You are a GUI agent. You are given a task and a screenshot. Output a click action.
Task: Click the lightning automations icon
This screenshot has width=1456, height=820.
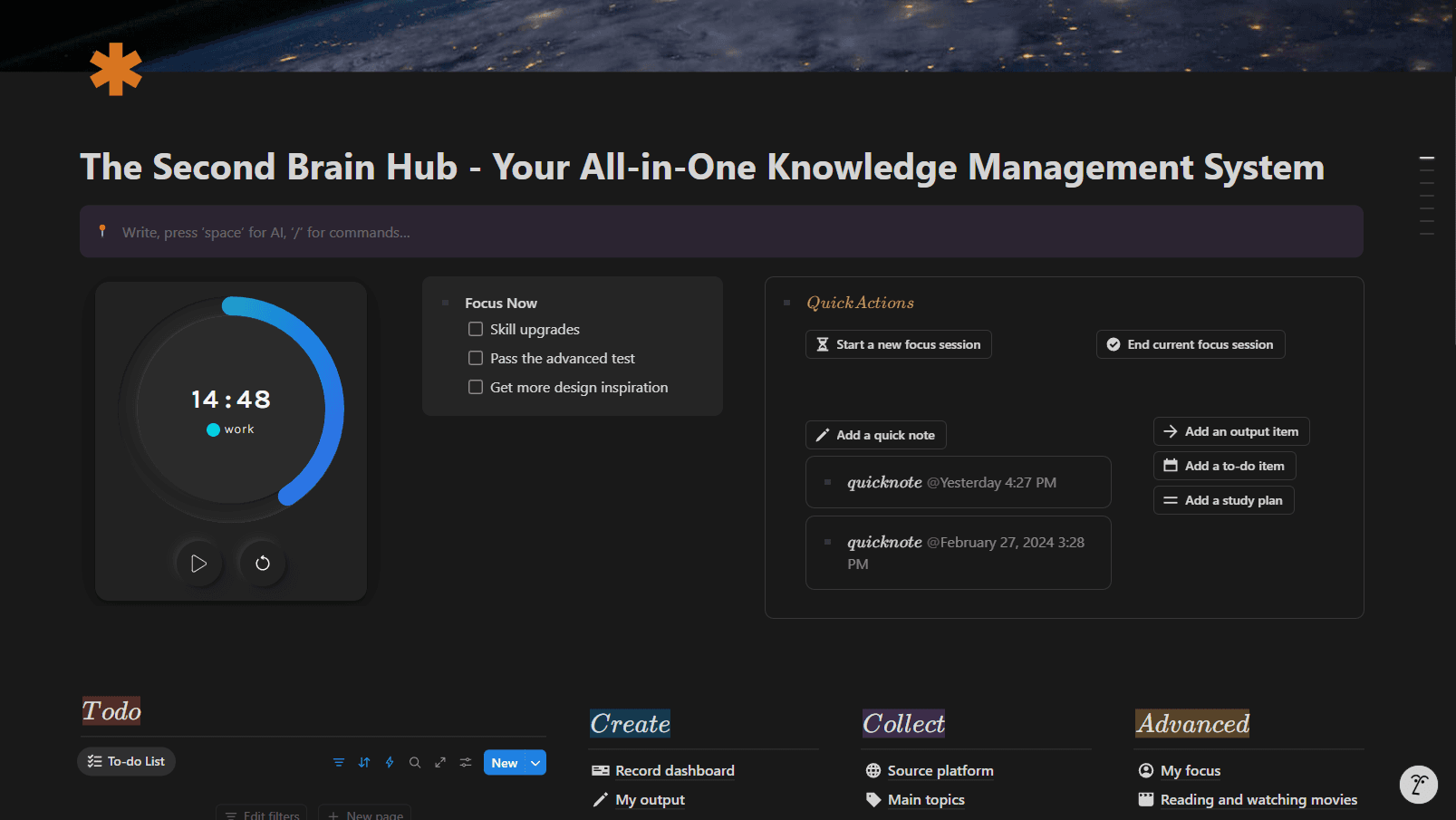click(x=390, y=763)
